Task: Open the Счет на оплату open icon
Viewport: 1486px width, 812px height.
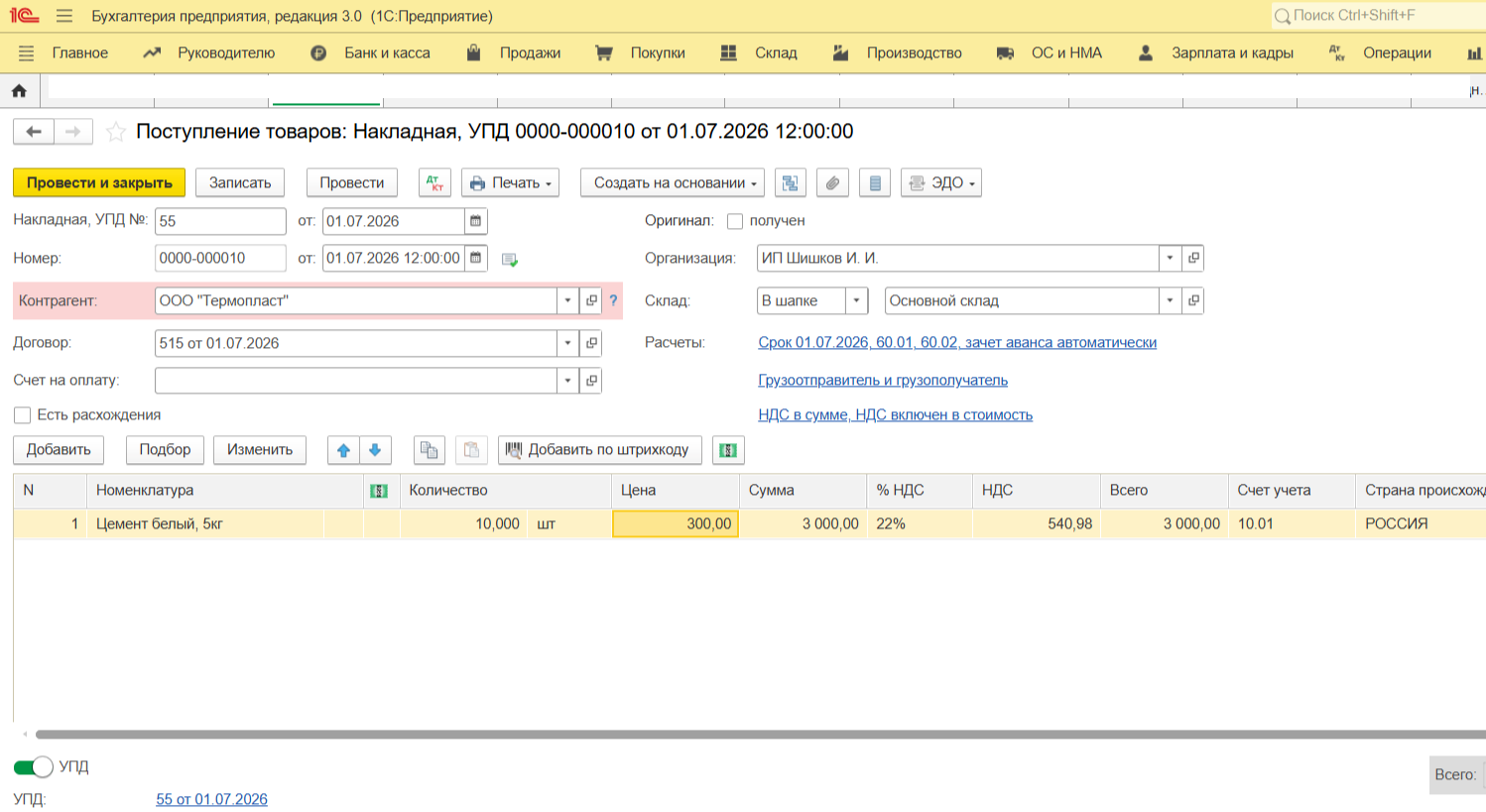Action: click(x=591, y=381)
